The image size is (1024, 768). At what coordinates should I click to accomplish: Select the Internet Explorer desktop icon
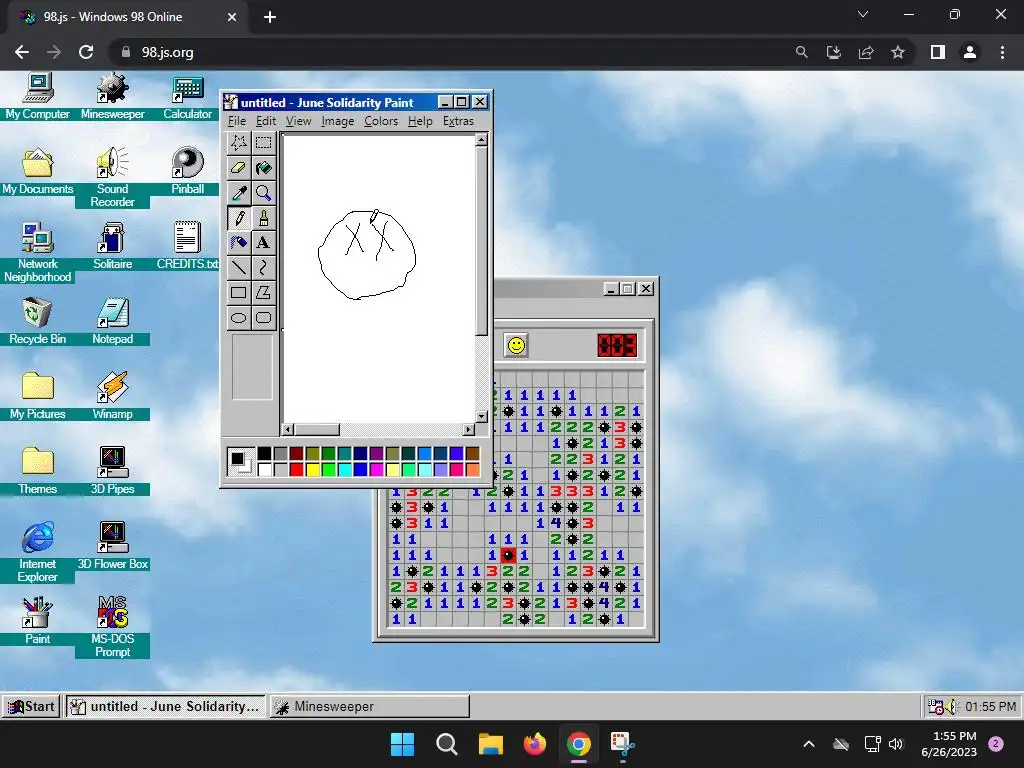pyautogui.click(x=37, y=552)
